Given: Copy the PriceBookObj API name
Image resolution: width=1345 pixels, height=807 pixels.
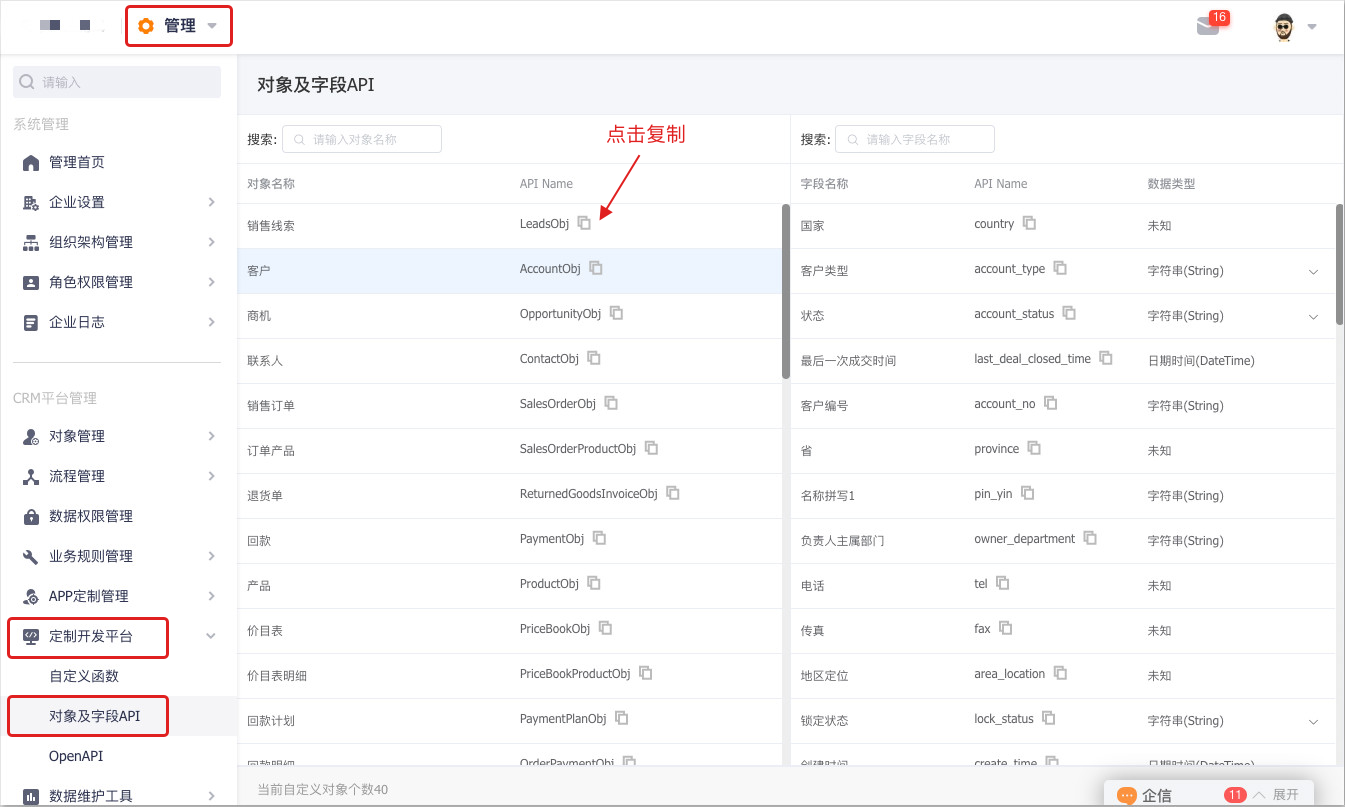Looking at the screenshot, I should click(x=606, y=628).
